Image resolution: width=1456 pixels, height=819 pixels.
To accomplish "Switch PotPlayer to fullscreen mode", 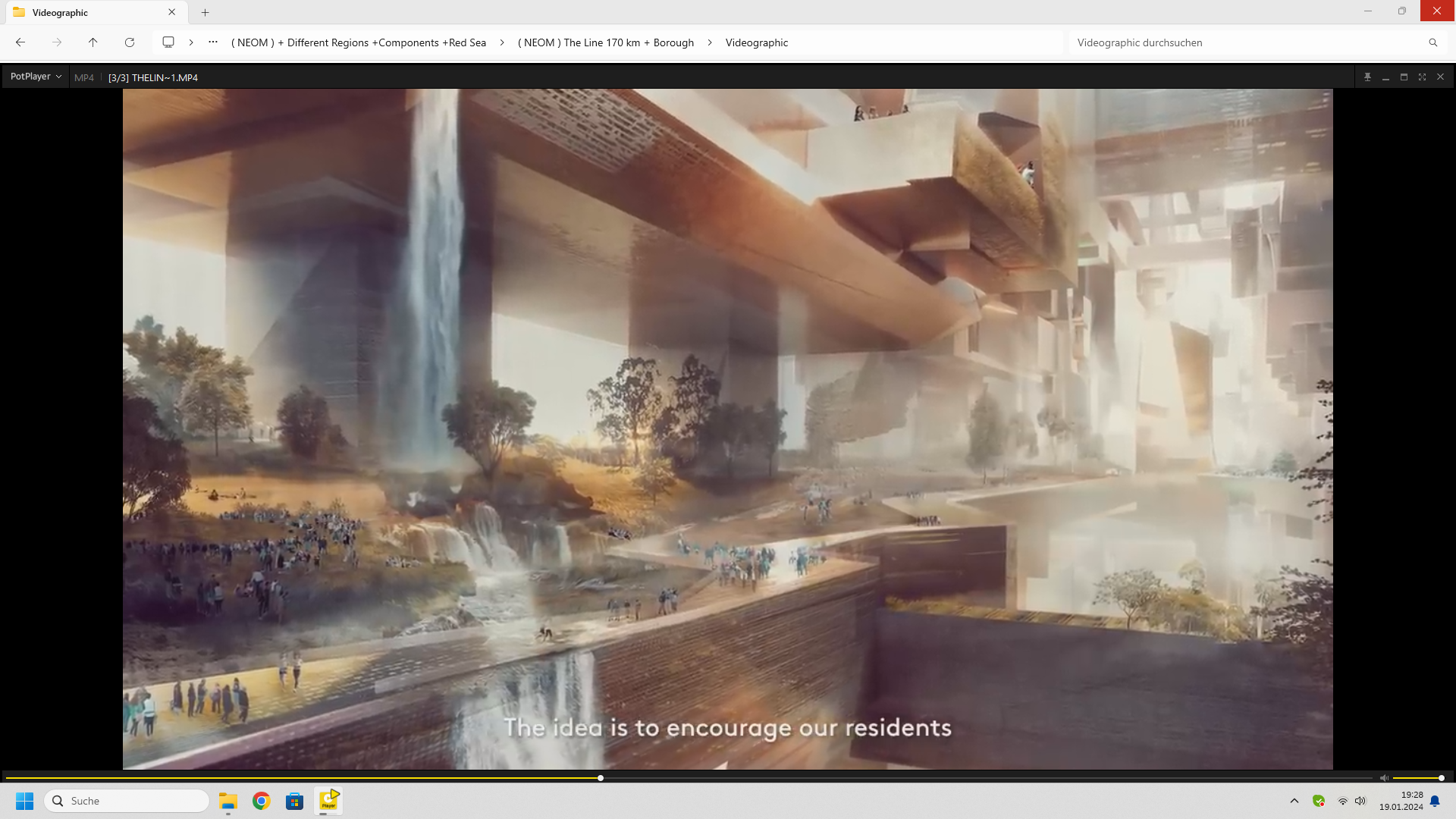I will [1422, 77].
